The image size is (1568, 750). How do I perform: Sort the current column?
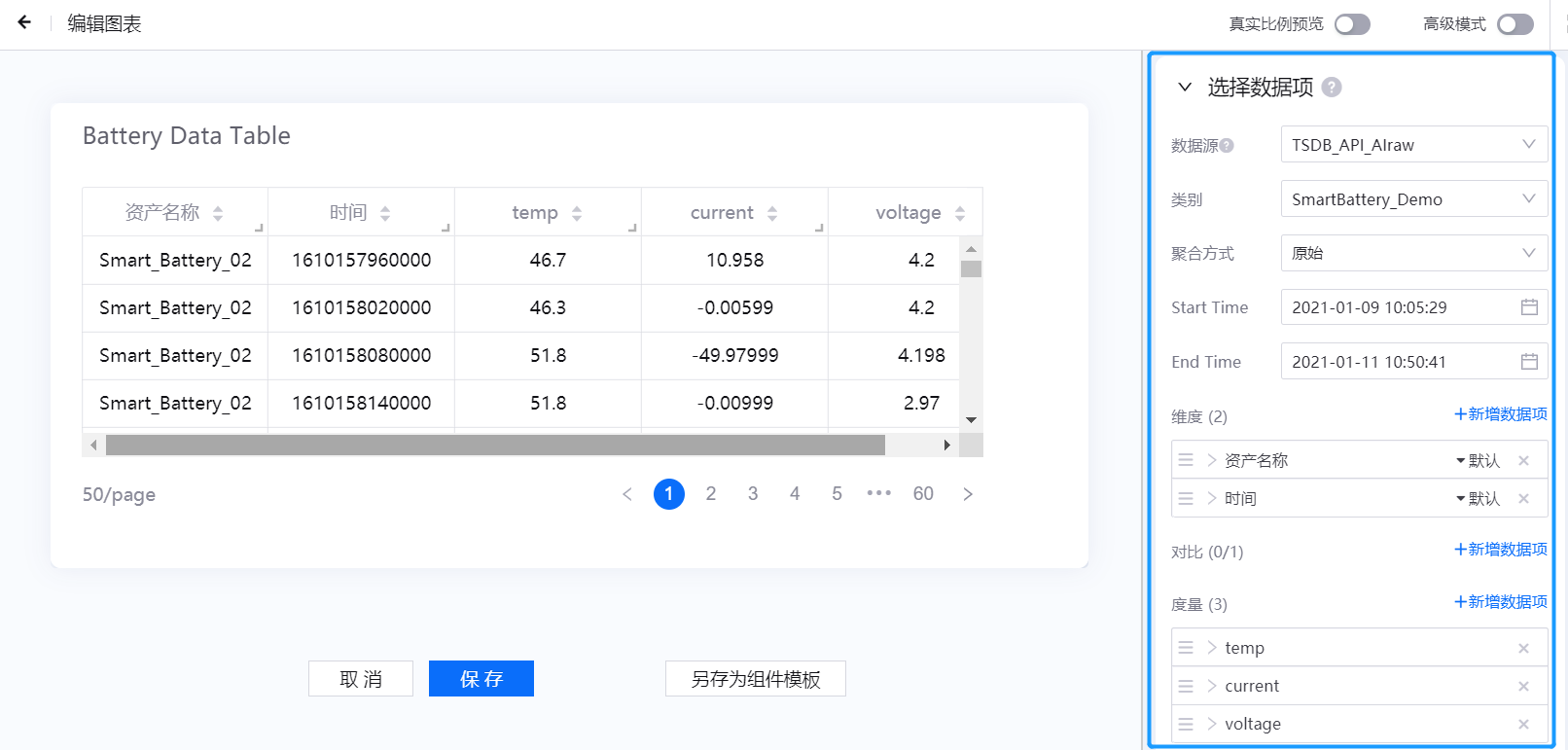point(772,213)
